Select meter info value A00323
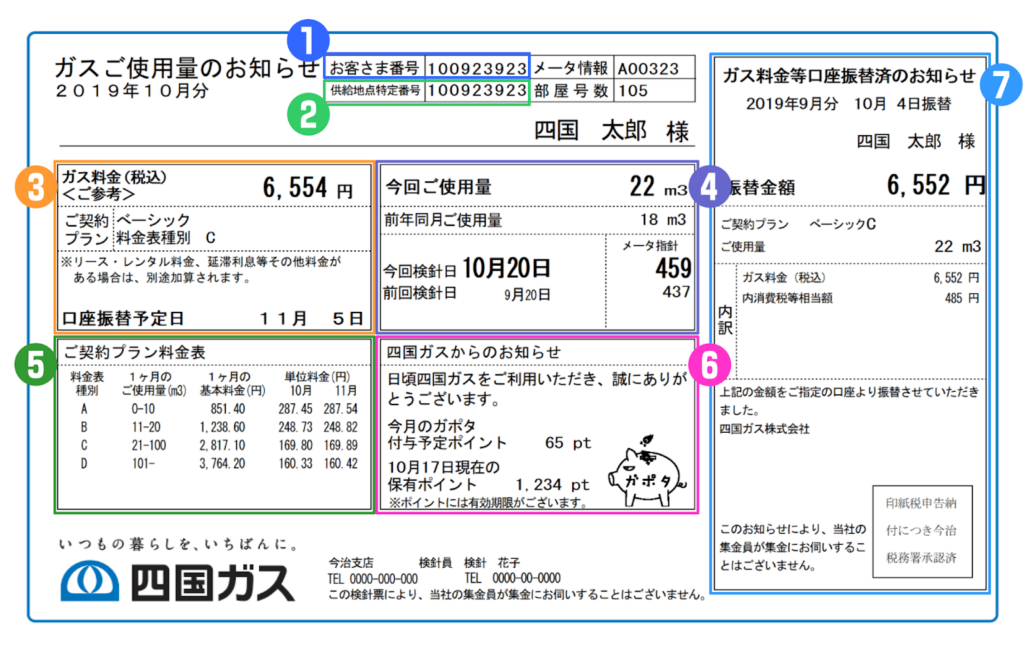The width and height of the screenshot is (1024, 653). tap(648, 69)
